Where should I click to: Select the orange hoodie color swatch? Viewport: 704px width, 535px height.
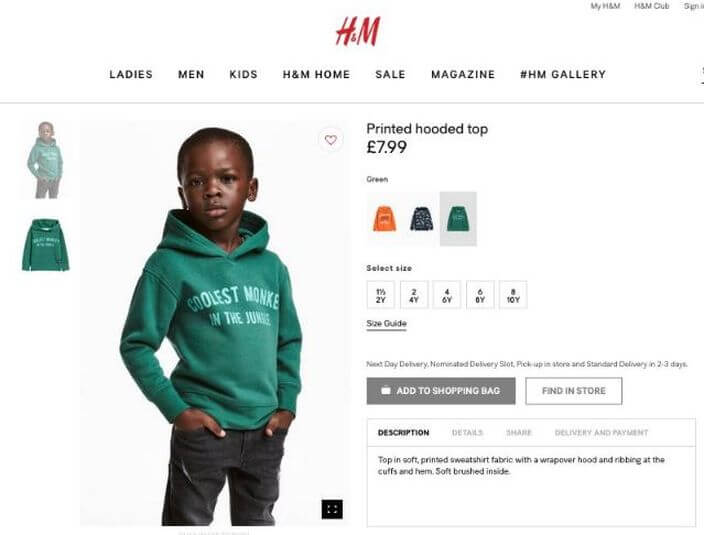click(385, 219)
